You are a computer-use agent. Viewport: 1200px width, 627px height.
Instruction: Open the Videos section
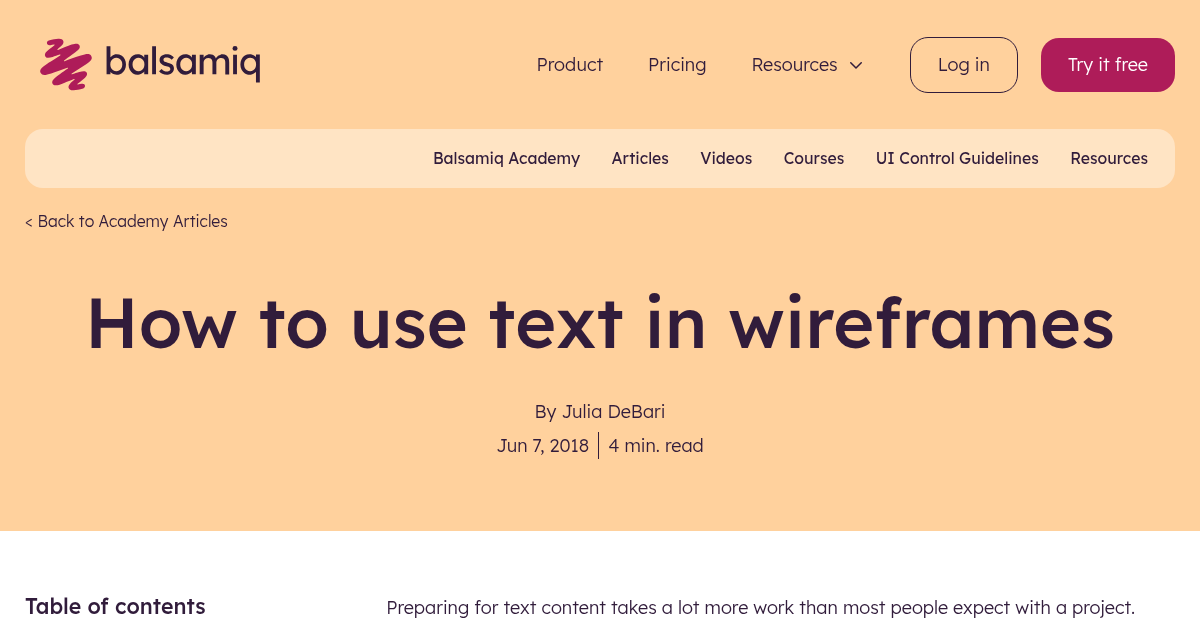[x=726, y=158]
